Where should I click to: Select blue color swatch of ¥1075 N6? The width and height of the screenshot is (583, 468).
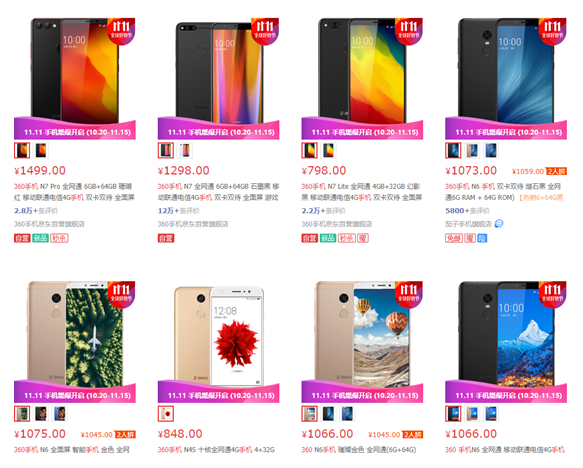pyautogui.click(x=60, y=414)
